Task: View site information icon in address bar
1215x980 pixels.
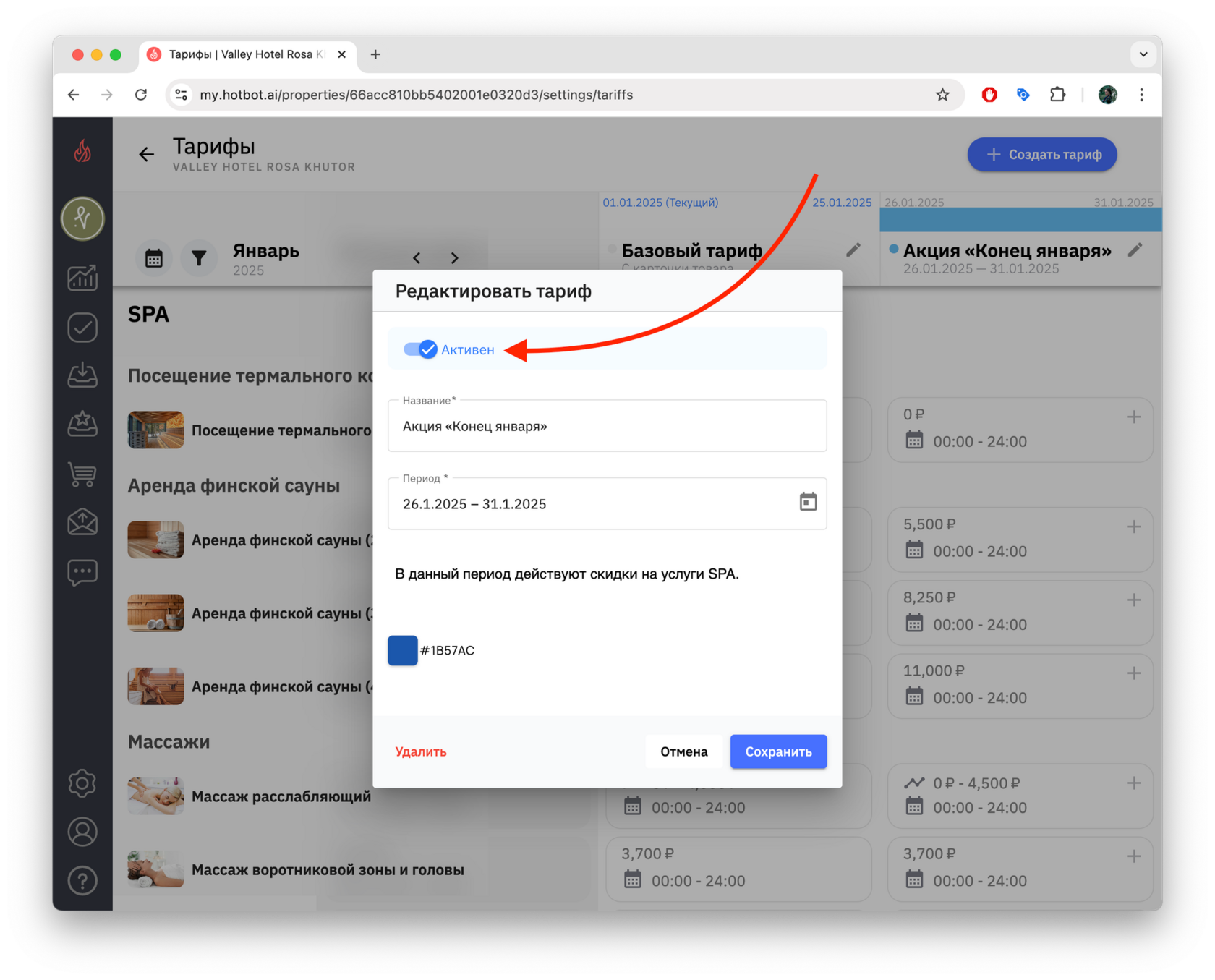Action: click(182, 95)
